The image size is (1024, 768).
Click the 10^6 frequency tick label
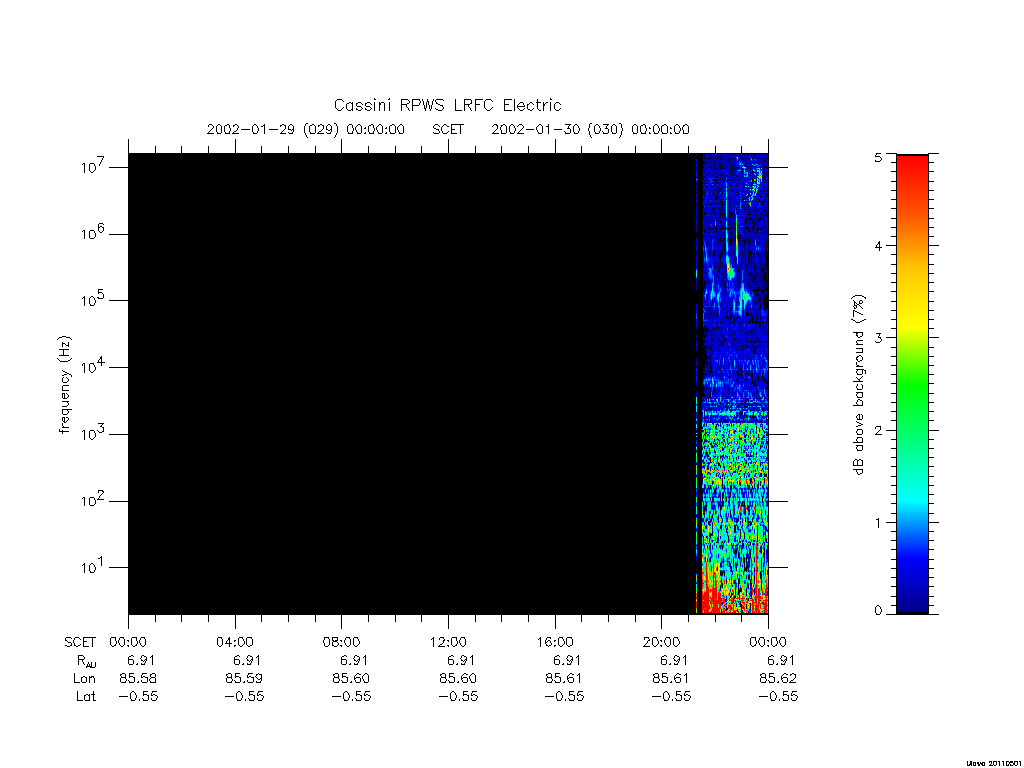click(x=93, y=233)
